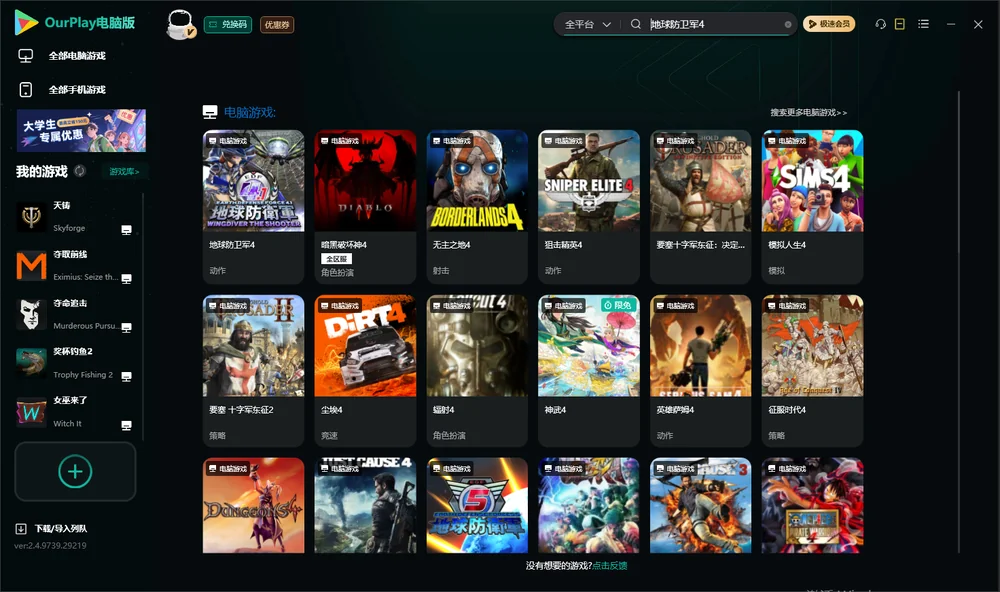Open the list menu icon in title bar
Screen dimensions: 1000x592
(x=923, y=24)
